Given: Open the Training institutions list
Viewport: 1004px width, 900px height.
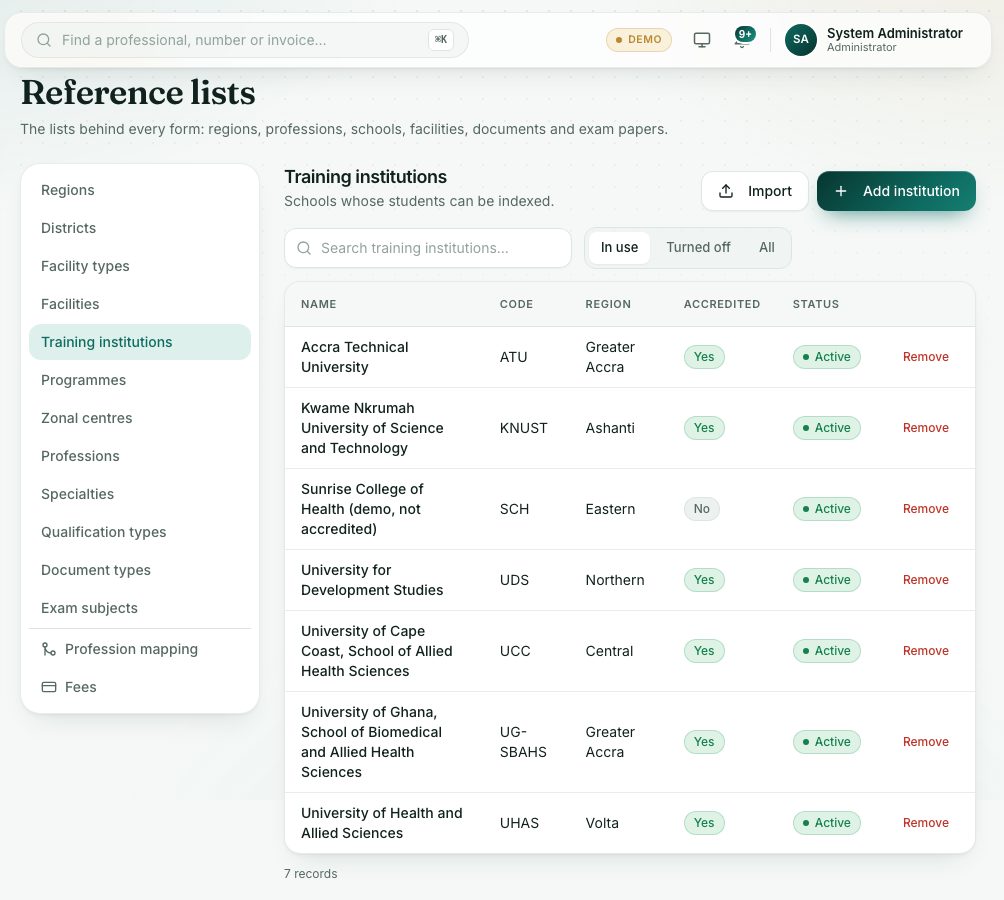Looking at the screenshot, I should (140, 342).
